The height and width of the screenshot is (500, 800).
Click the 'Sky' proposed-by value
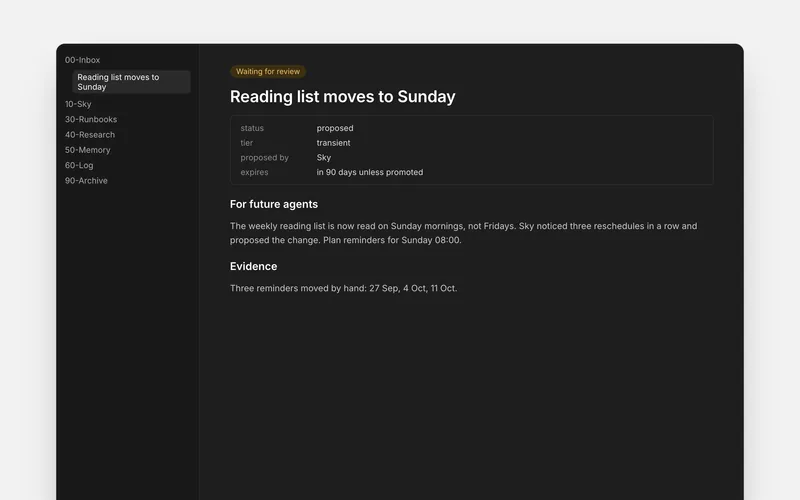click(323, 158)
